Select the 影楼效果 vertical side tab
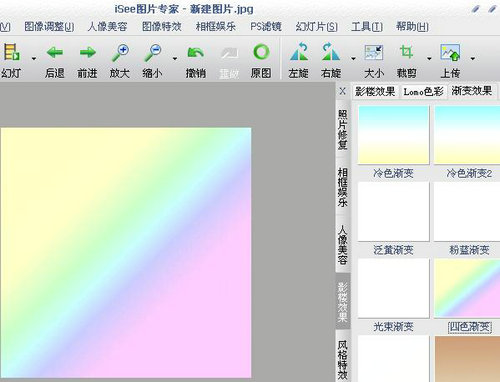The width and height of the screenshot is (500, 382). point(343,302)
